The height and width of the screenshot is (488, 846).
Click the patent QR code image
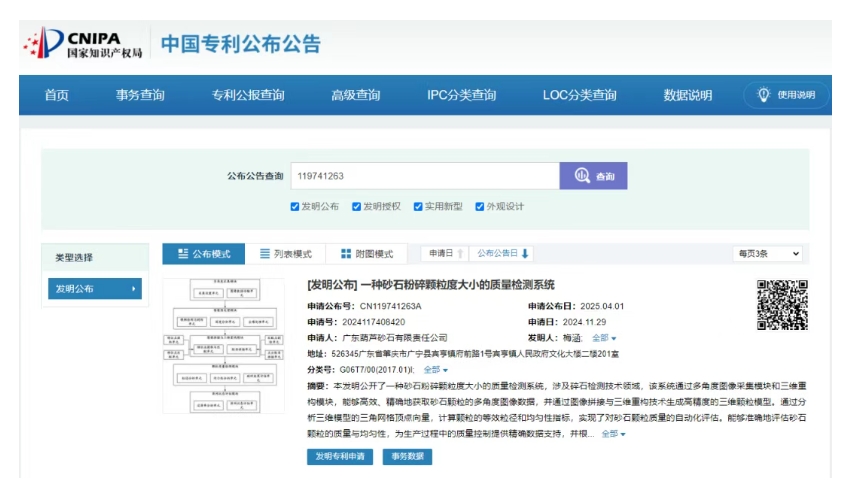tap(781, 305)
